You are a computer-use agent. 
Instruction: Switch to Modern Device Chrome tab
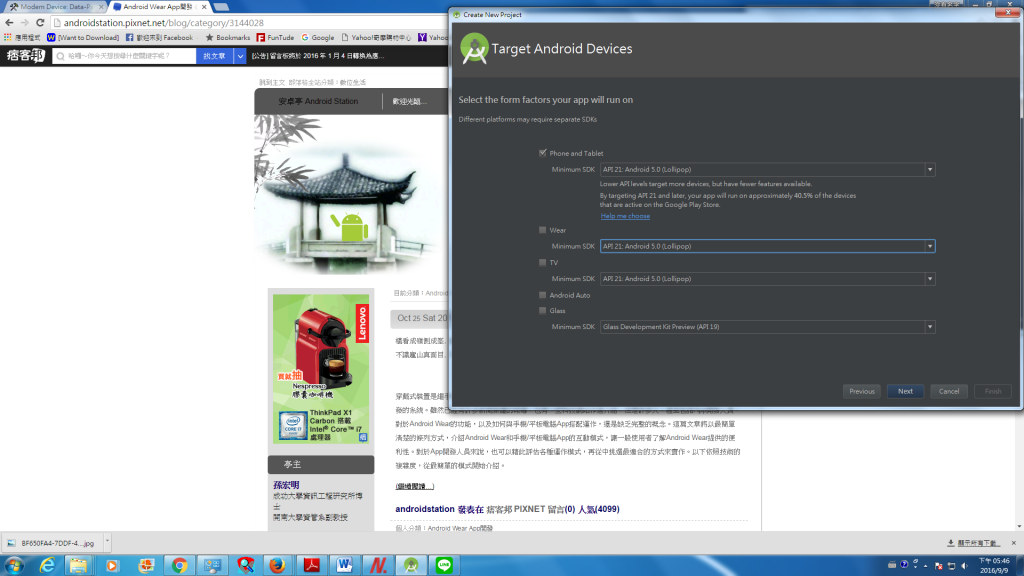point(54,7)
